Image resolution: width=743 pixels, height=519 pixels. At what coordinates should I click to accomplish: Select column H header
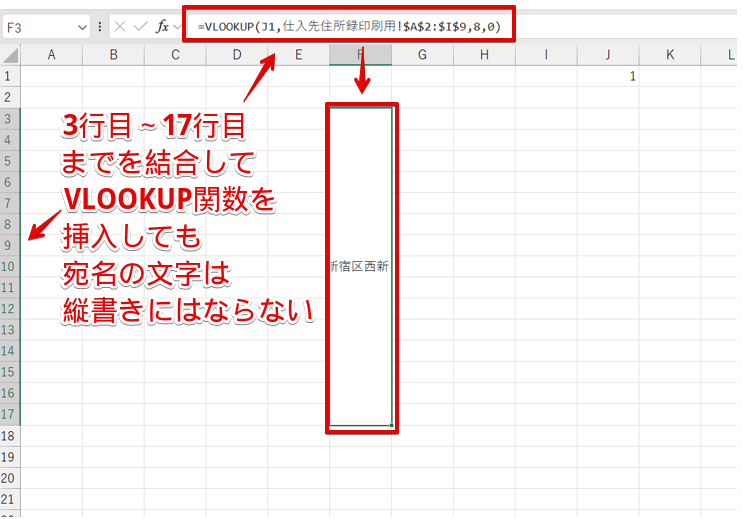[484, 55]
